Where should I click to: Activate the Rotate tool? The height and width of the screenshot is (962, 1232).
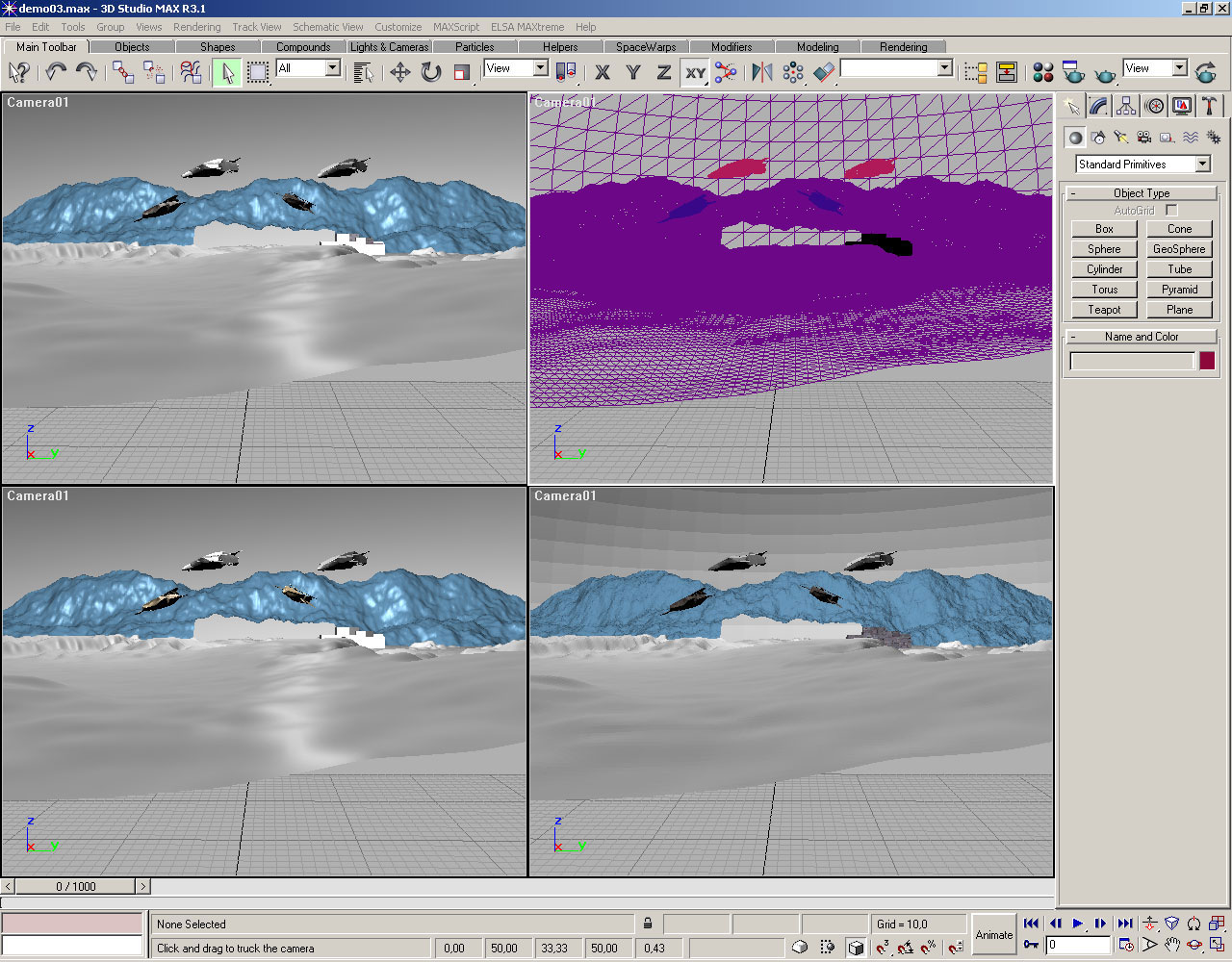pos(431,72)
